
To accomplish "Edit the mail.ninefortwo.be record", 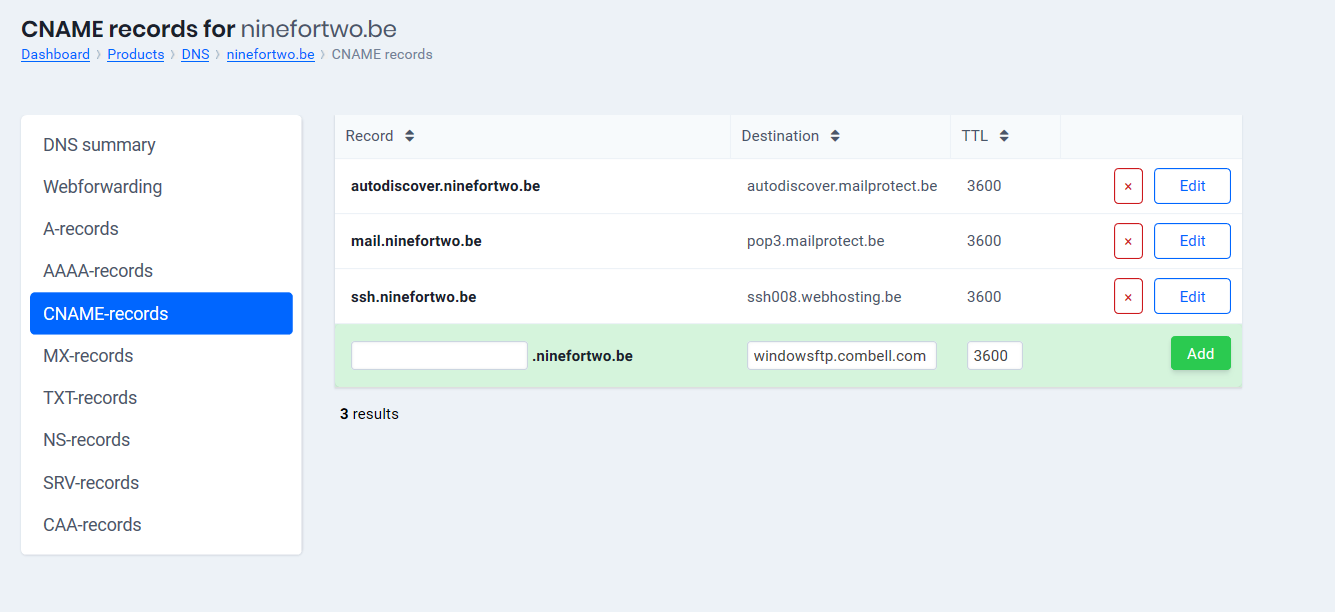I will tap(1192, 241).
